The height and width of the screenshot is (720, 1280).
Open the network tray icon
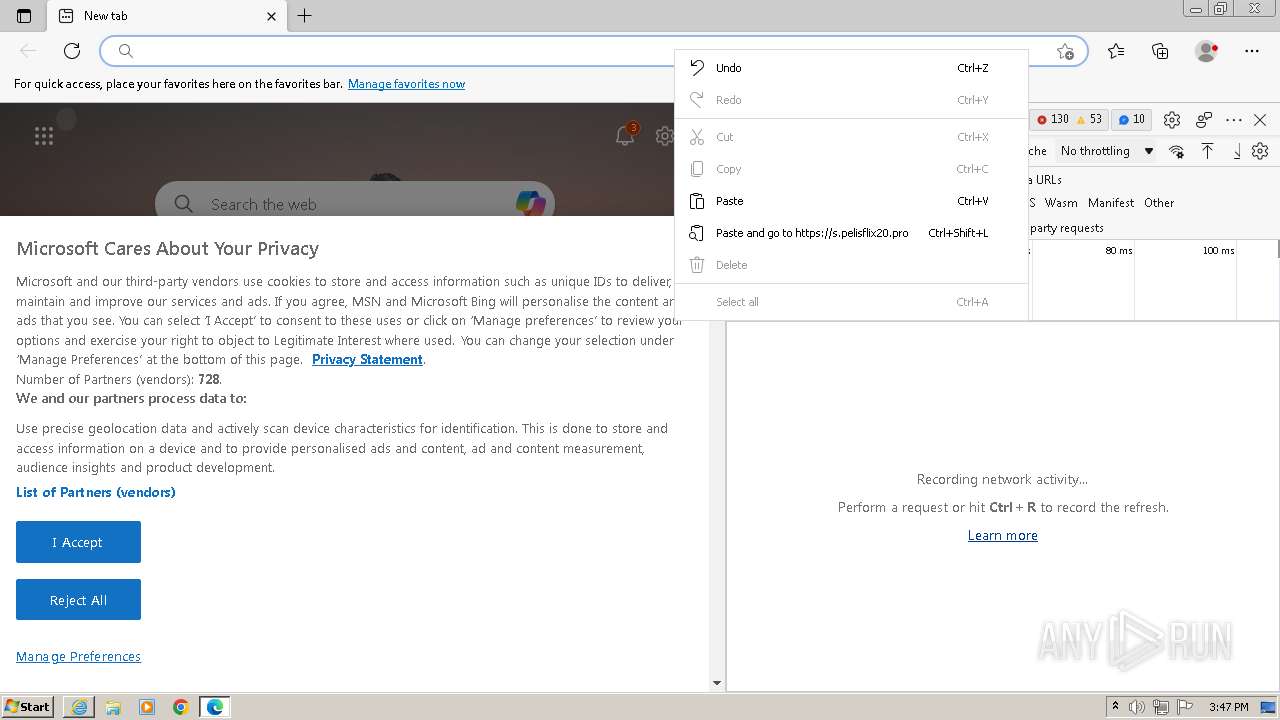click(1161, 707)
